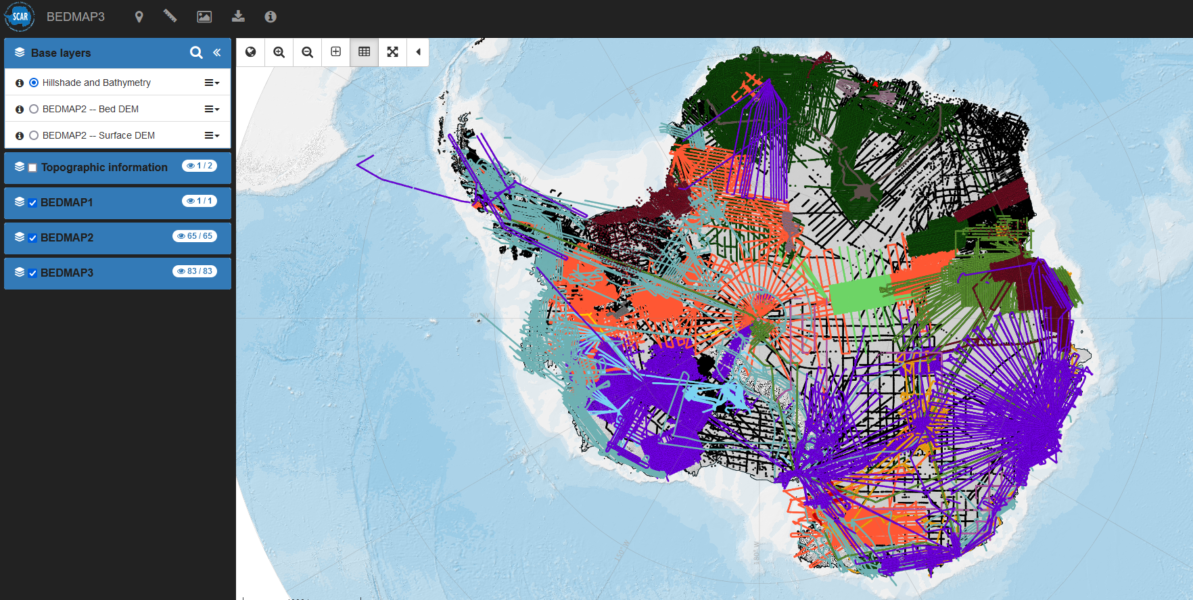The height and width of the screenshot is (600, 1193).
Task: Click the image export icon in top bar
Action: click(202, 16)
